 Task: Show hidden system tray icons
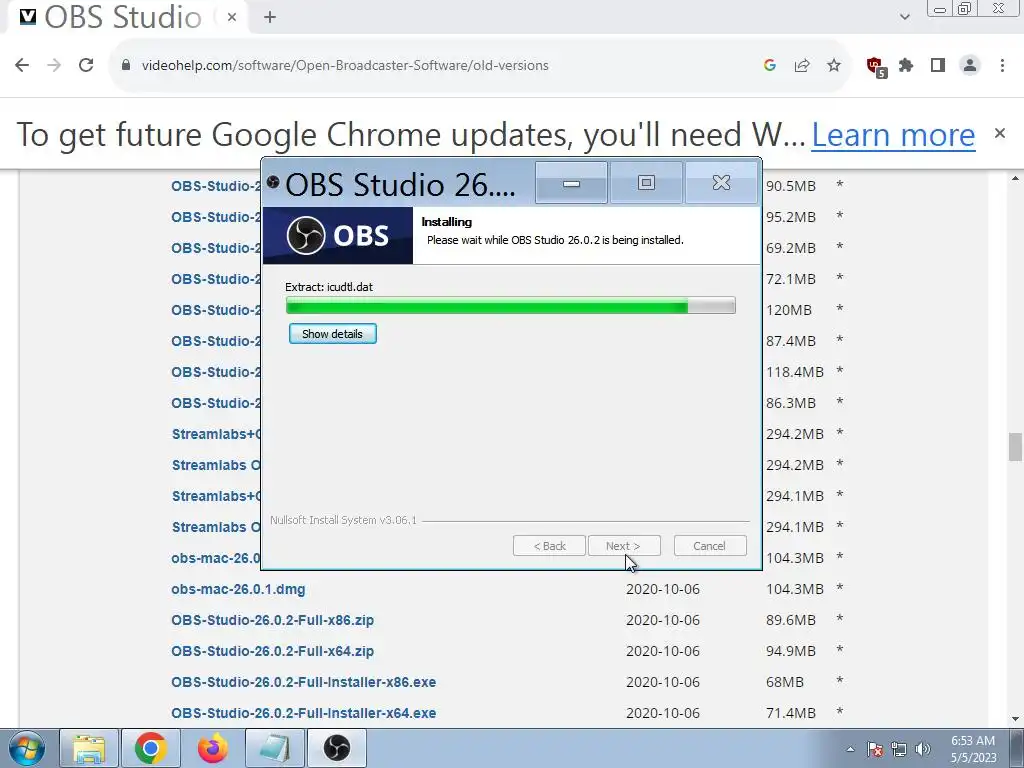850,749
